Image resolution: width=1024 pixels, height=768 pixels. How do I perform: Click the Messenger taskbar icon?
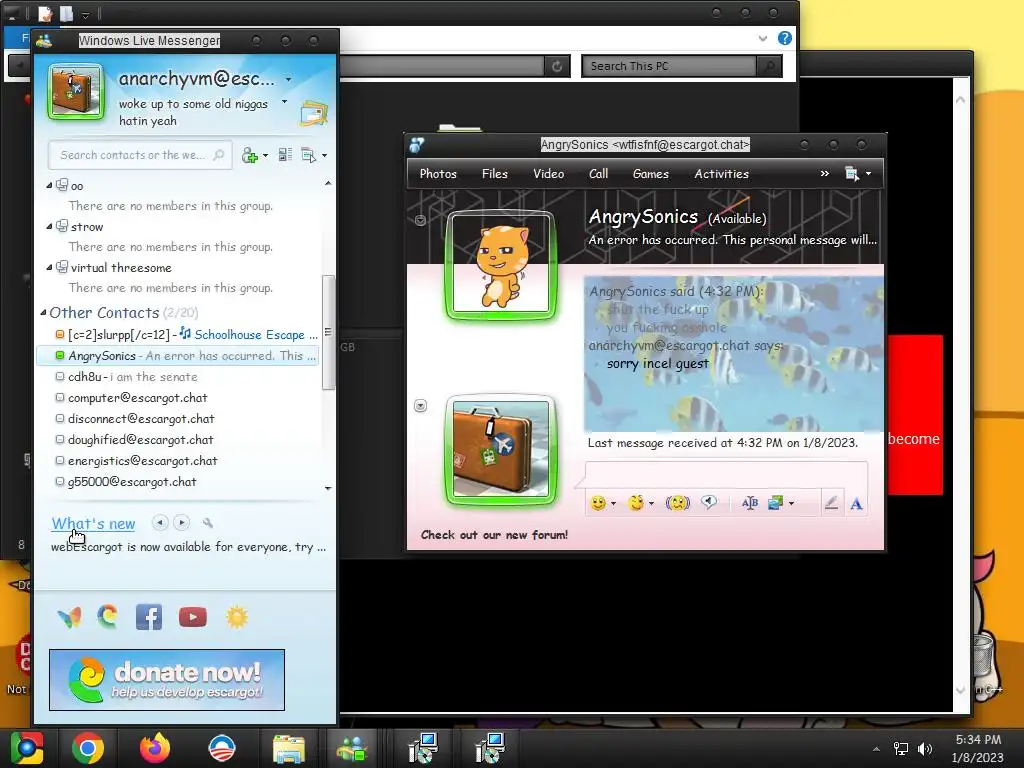click(x=351, y=749)
